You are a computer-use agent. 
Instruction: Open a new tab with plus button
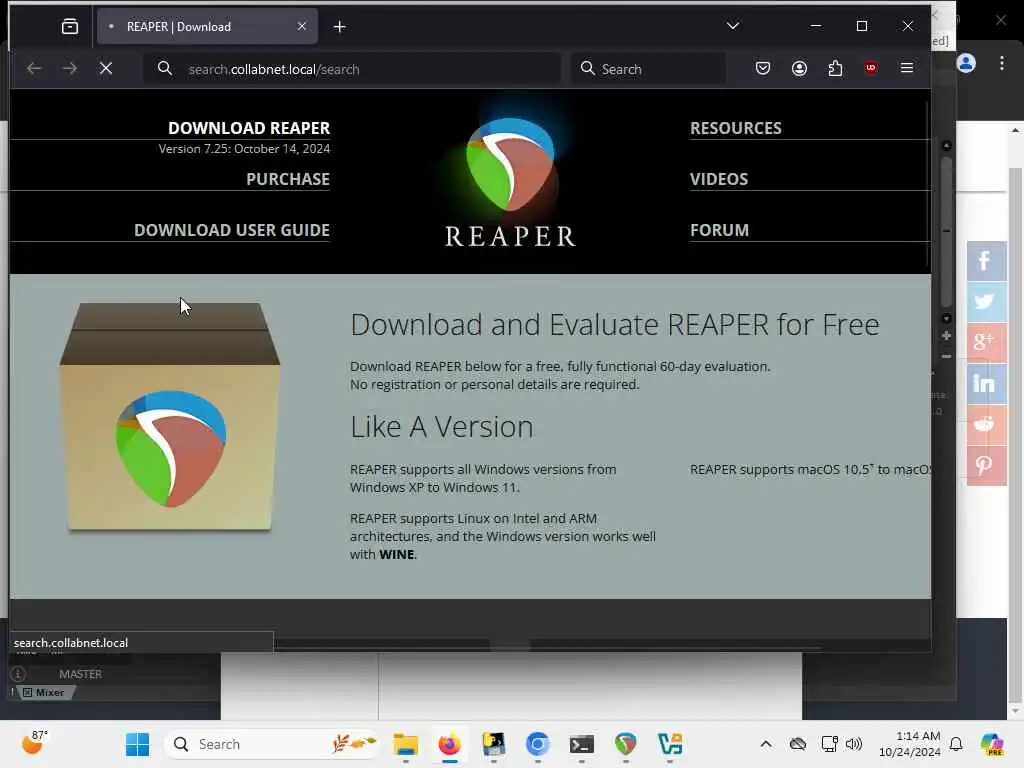(x=340, y=27)
